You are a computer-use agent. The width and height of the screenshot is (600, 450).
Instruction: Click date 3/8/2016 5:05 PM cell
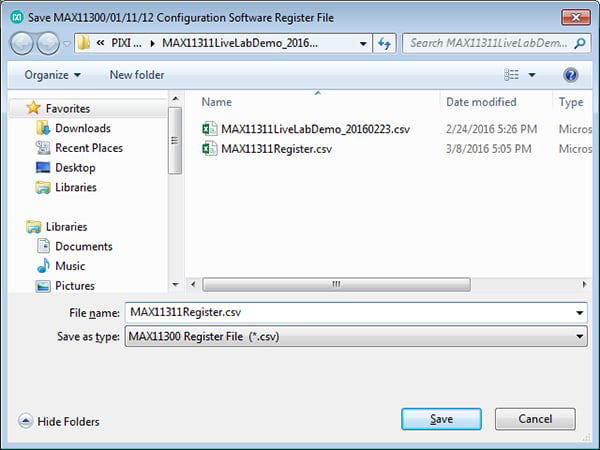click(x=489, y=149)
